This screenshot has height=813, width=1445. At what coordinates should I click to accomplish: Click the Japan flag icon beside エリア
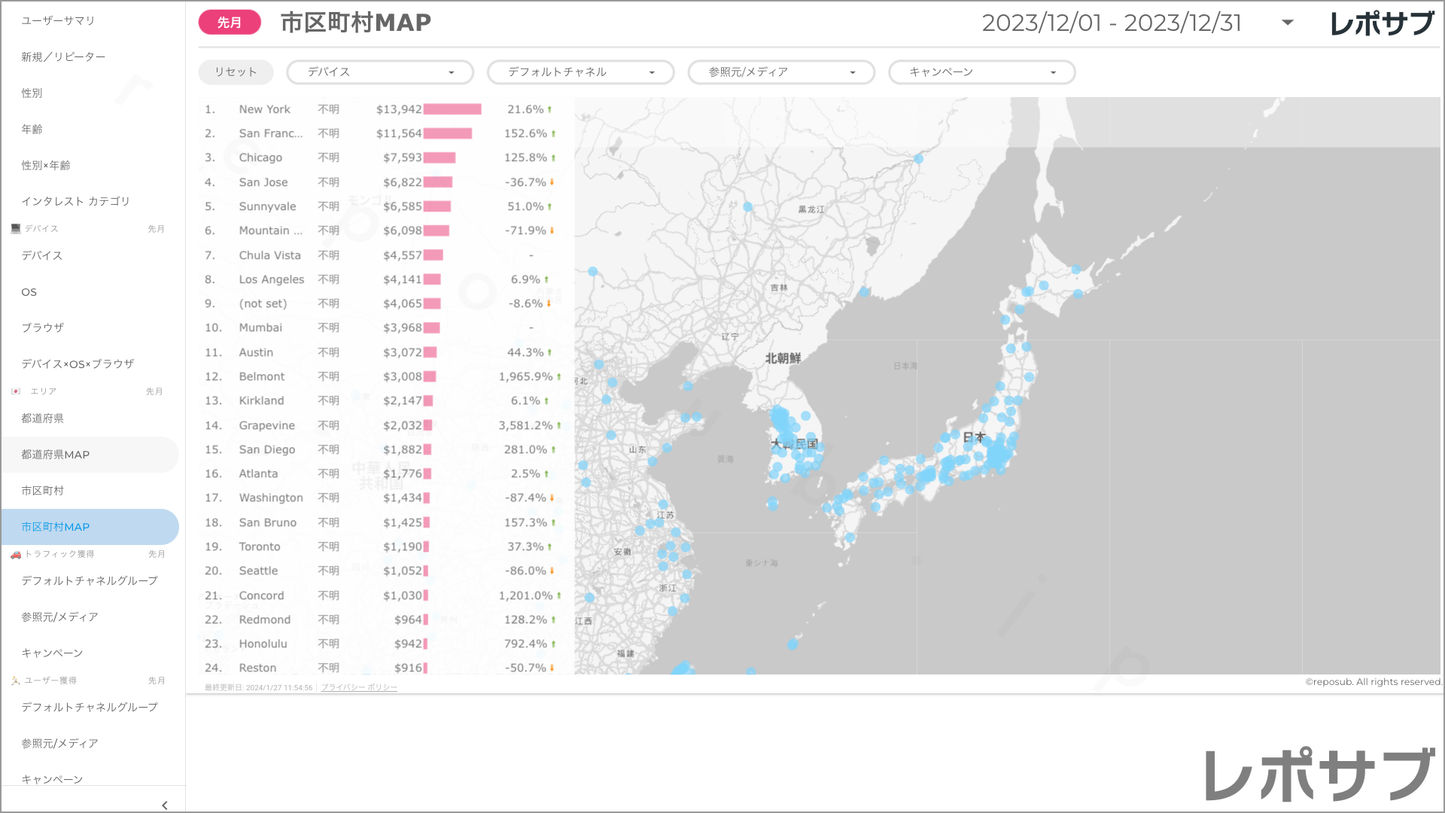[15, 391]
